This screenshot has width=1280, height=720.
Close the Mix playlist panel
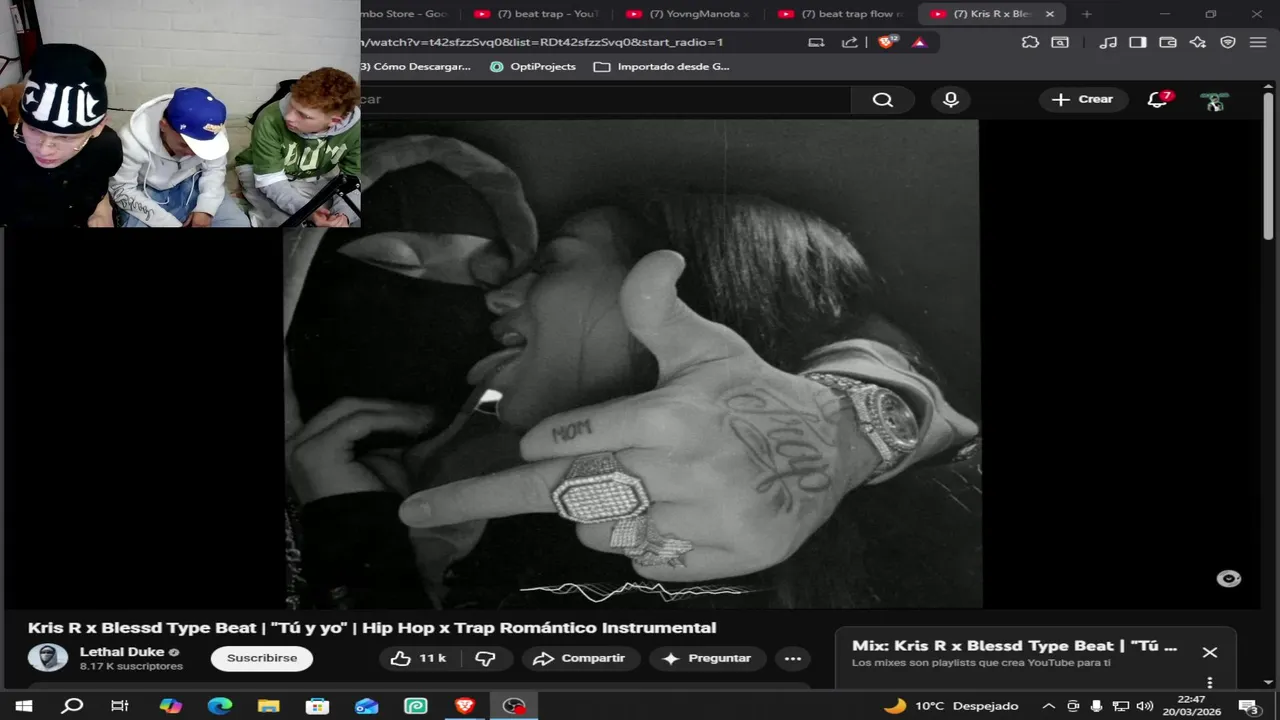click(x=1210, y=652)
